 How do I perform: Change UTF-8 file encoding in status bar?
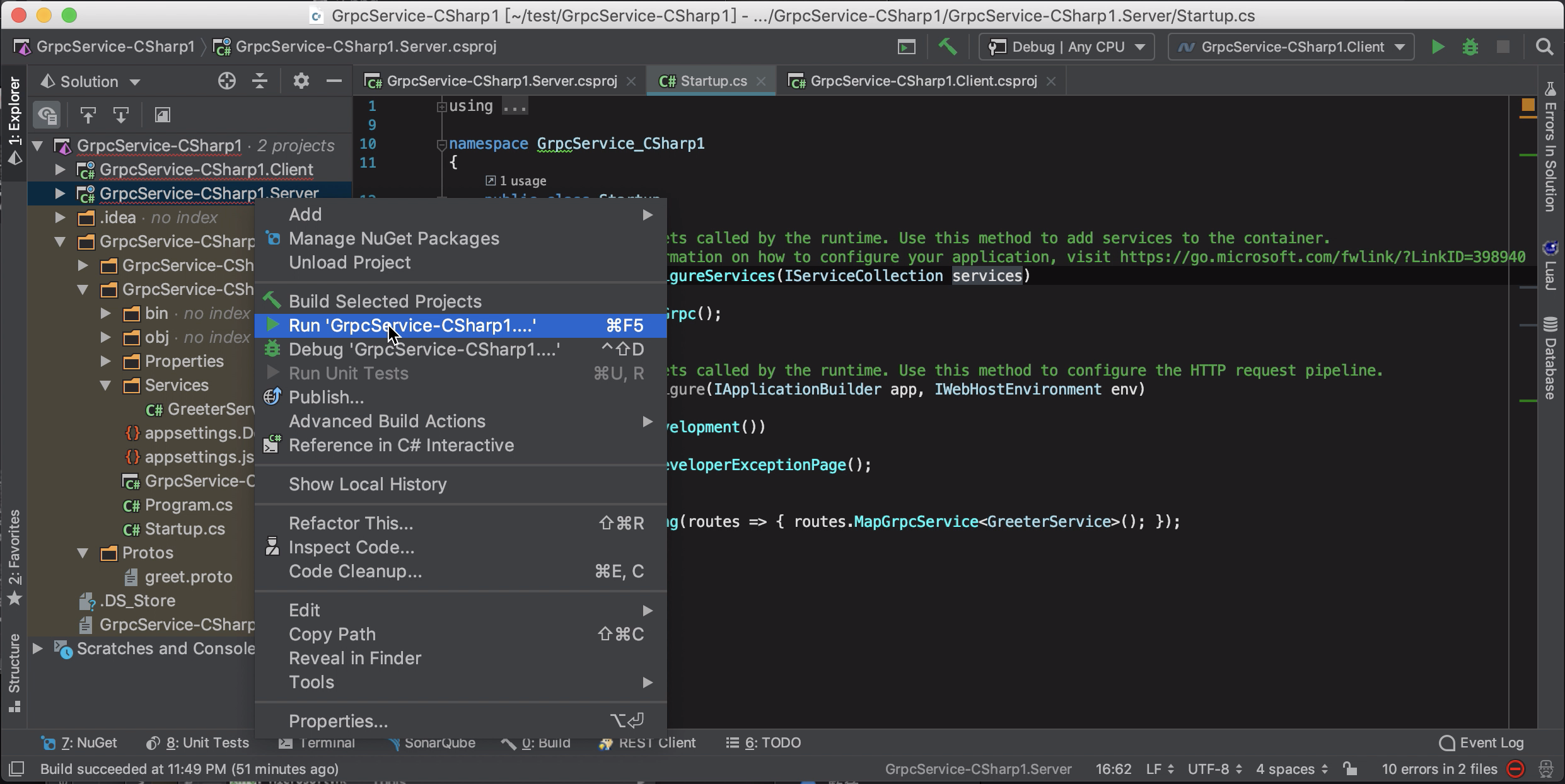[1214, 769]
